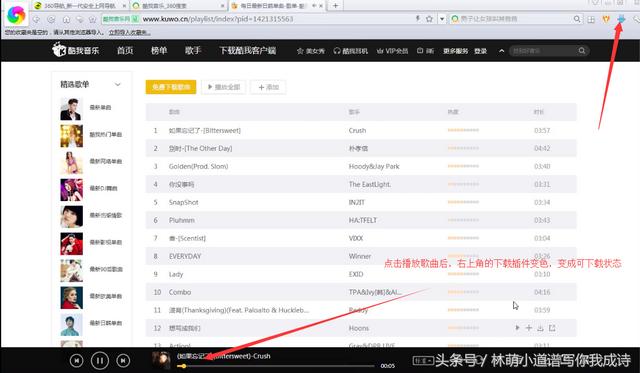Open the first sidebar playlist thumbnail with suited man
The width and height of the screenshot is (640, 373).
pos(71,109)
